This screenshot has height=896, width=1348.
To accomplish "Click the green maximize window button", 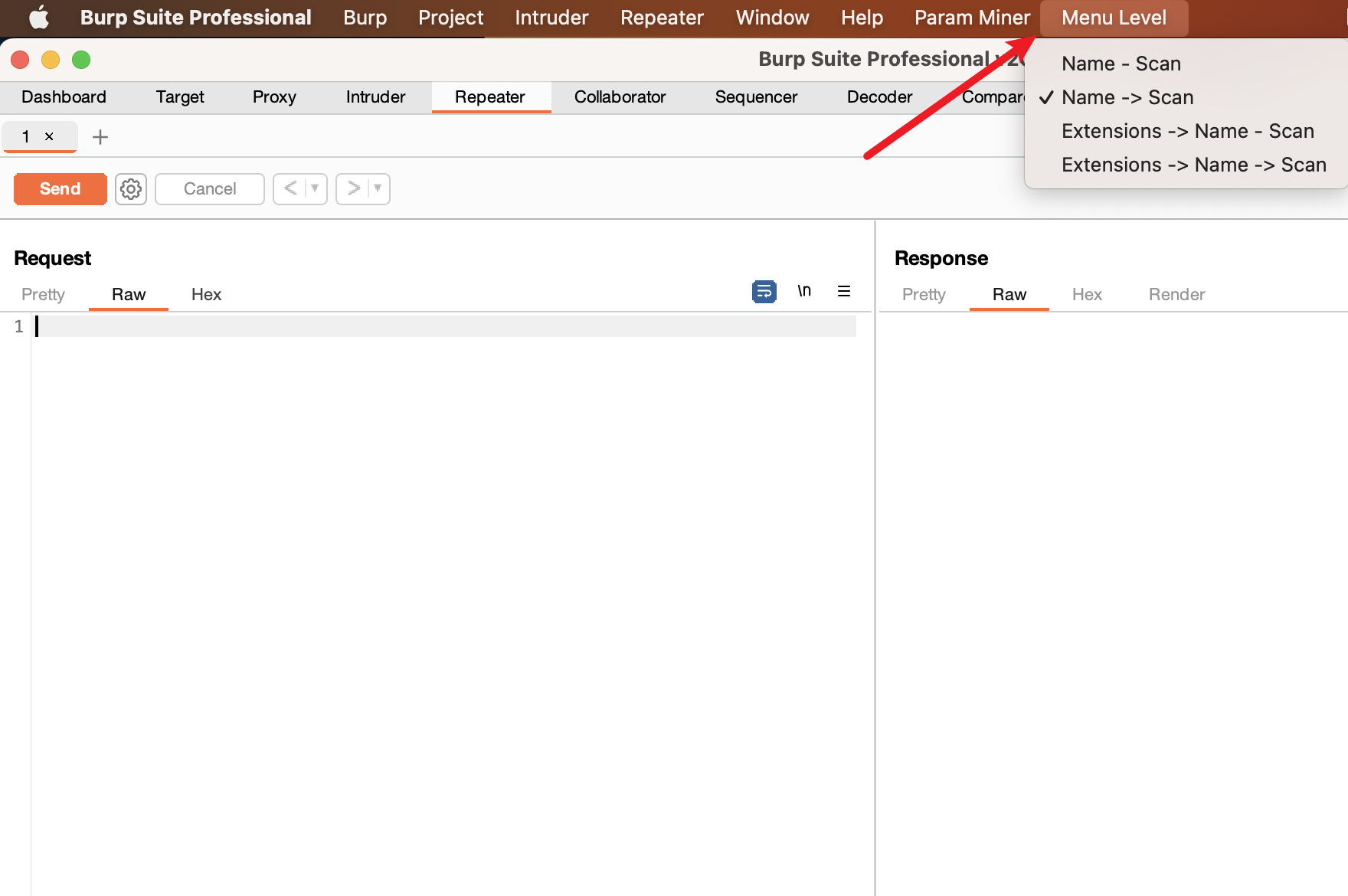I will click(x=81, y=60).
